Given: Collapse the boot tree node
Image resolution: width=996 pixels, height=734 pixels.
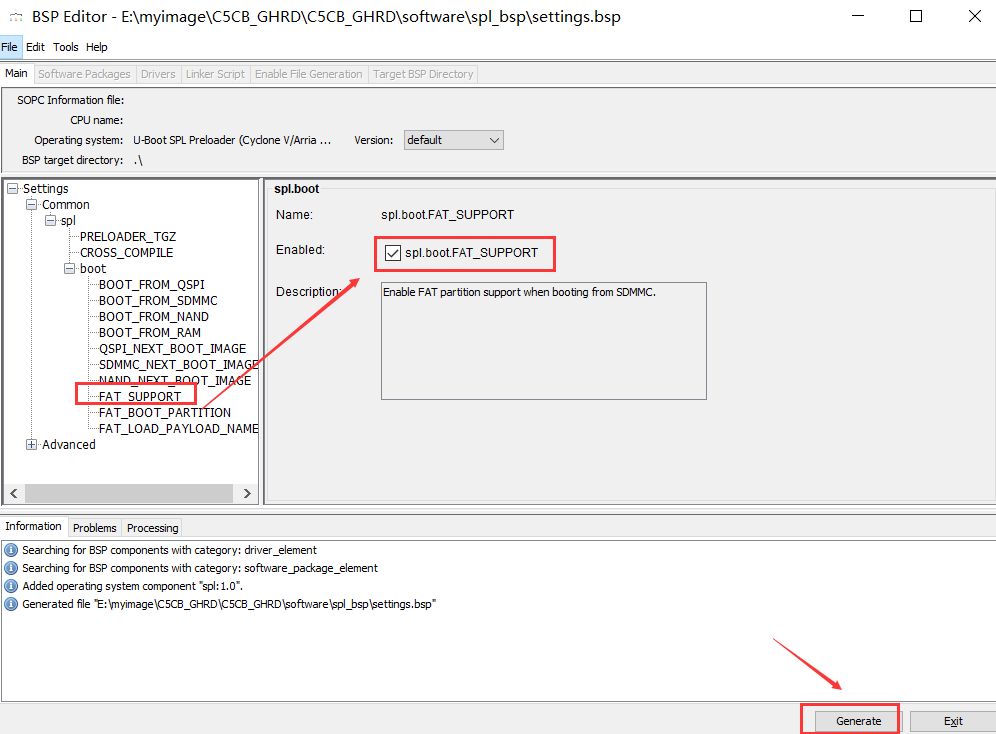Looking at the screenshot, I should (70, 269).
